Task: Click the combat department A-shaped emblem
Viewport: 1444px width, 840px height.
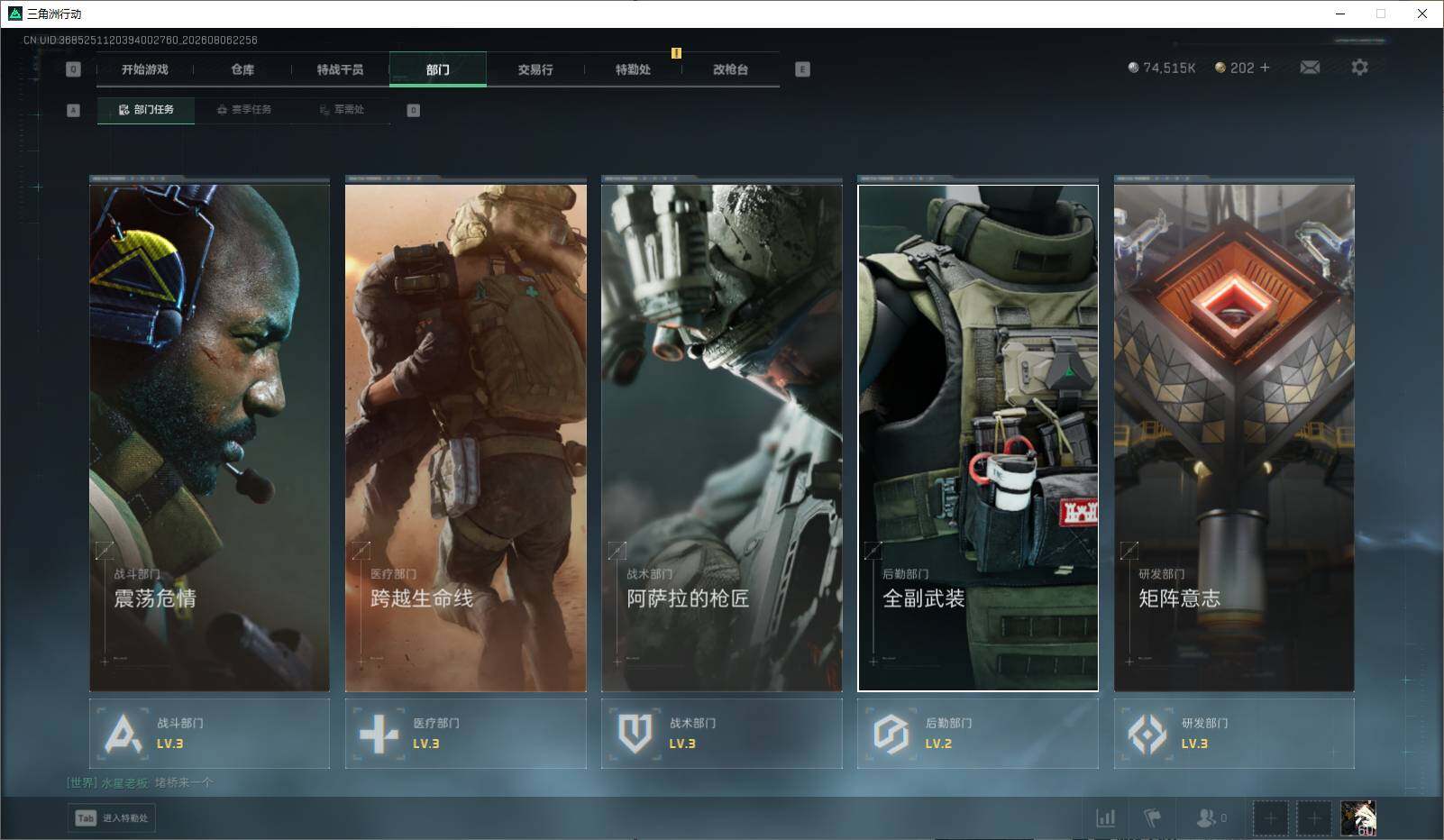Action: tap(123, 734)
